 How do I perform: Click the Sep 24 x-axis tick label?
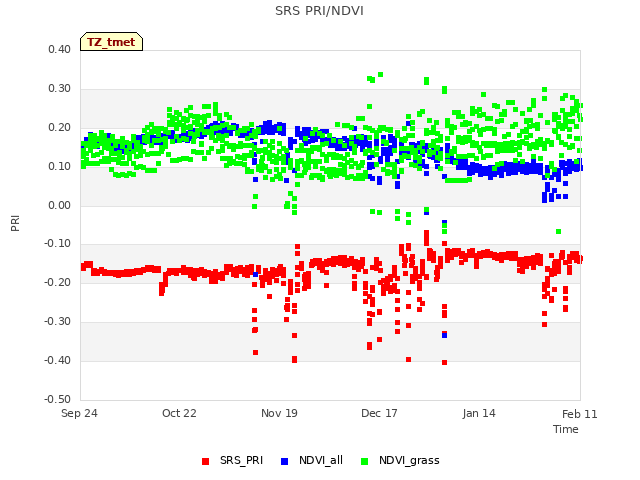79,413
